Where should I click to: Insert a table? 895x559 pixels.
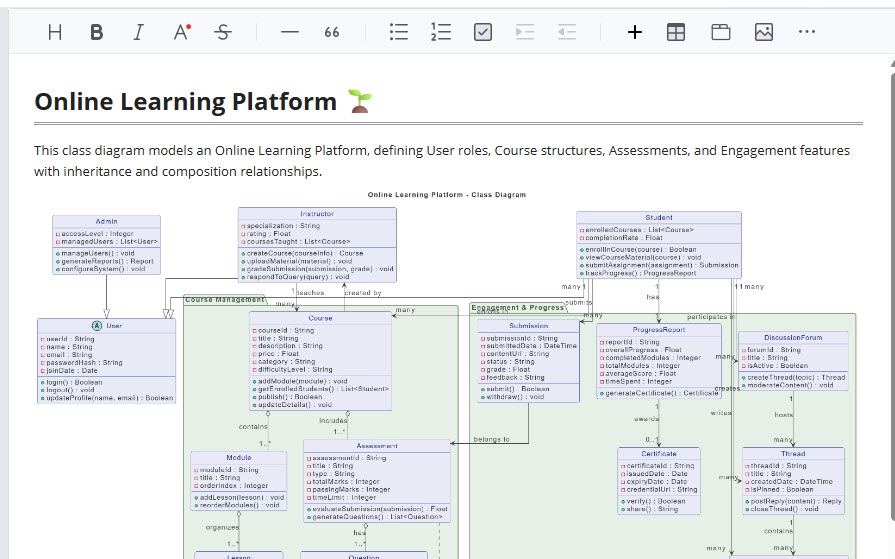click(x=676, y=32)
